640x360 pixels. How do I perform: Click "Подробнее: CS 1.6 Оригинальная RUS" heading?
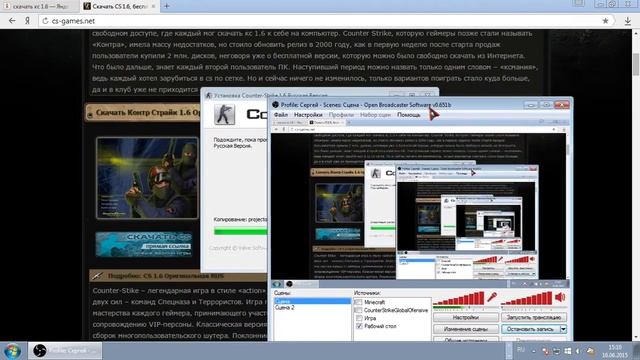click(x=166, y=276)
